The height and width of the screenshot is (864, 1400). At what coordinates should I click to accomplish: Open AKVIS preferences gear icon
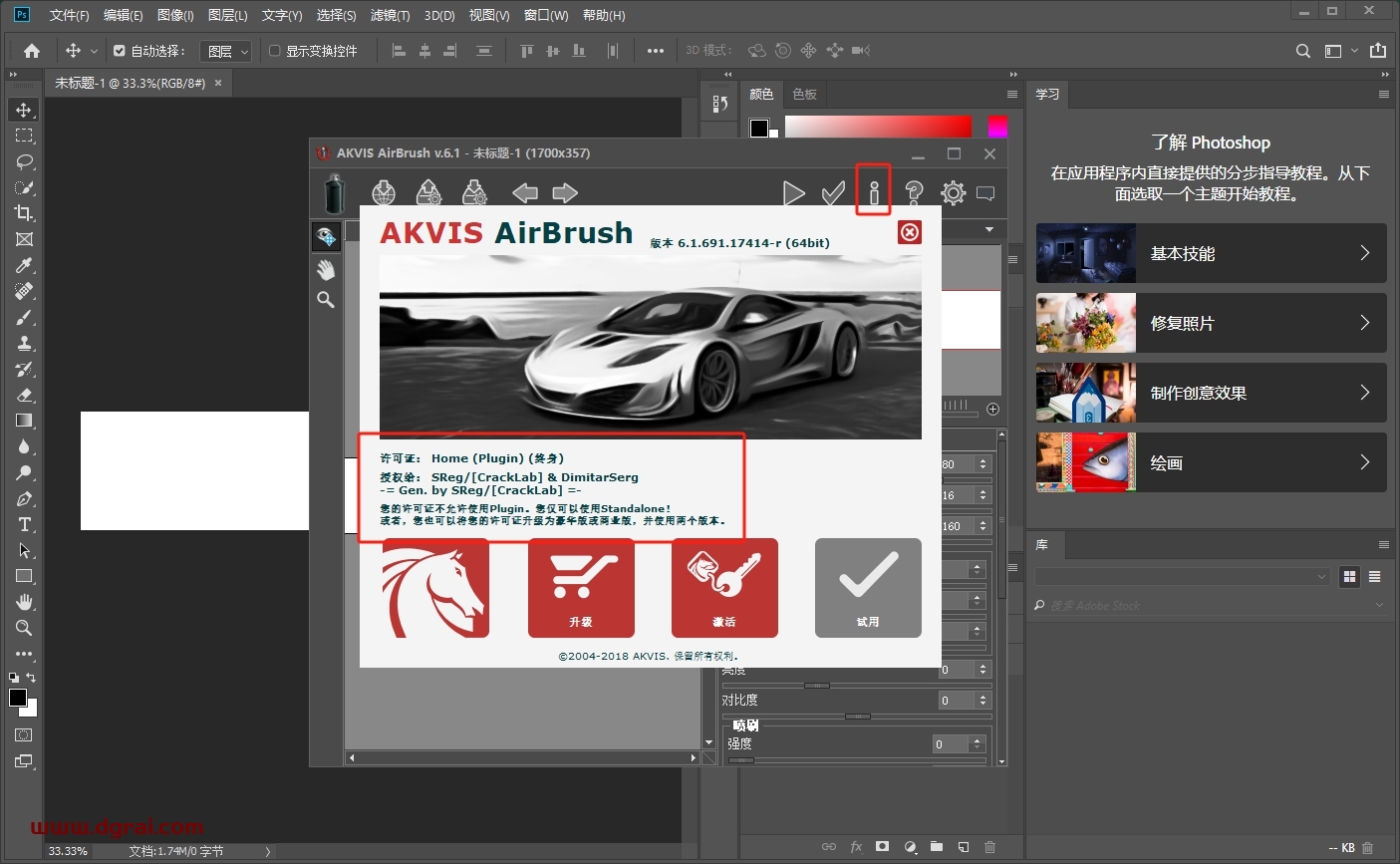point(953,193)
